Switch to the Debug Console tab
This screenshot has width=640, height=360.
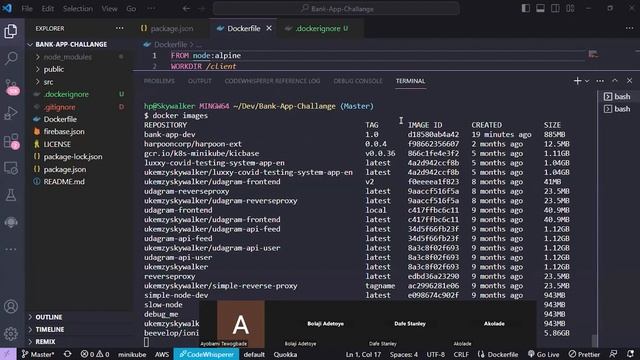pos(358,81)
